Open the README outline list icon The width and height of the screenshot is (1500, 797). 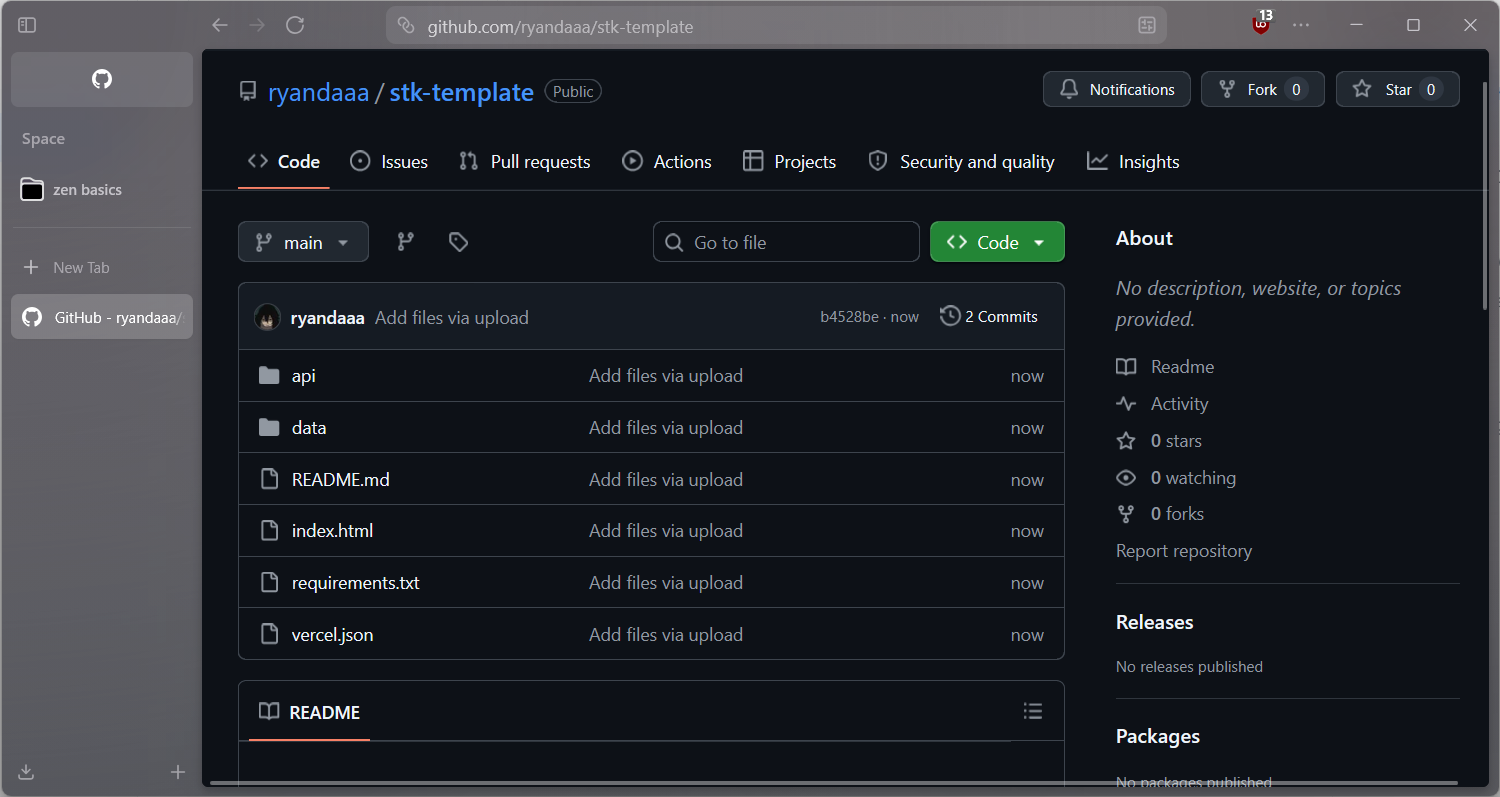[1033, 711]
